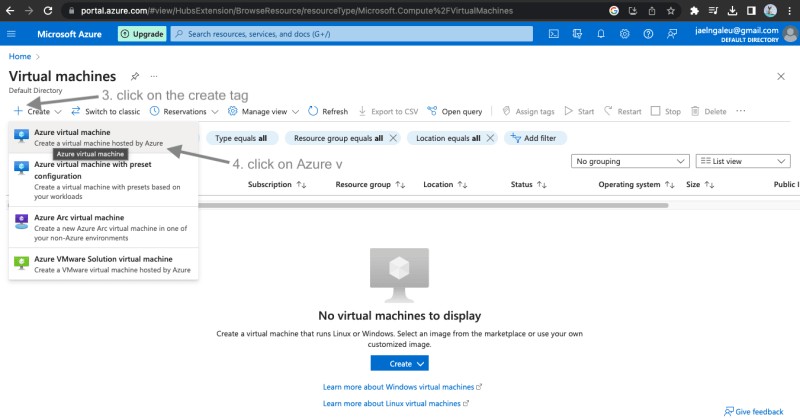
Task: Open the Chrome three-dot menu
Action: click(789, 10)
